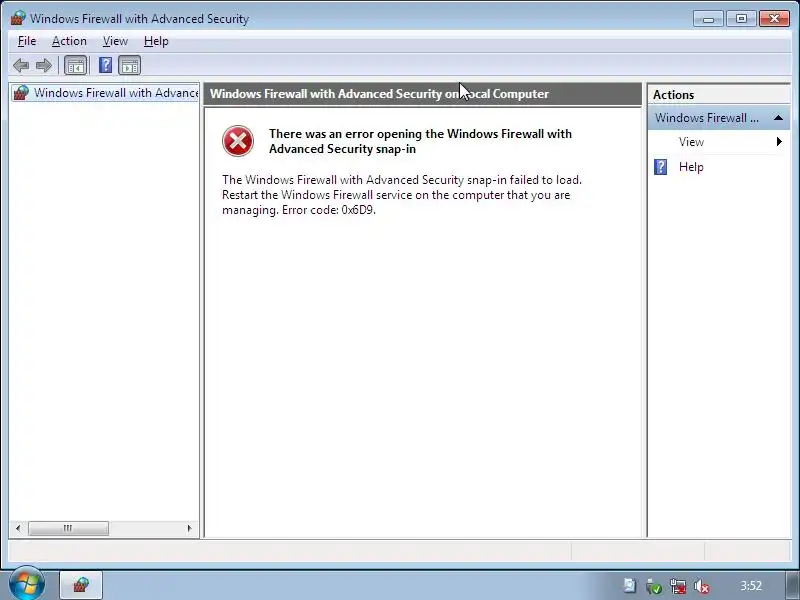
Task: Toggle the Show/Hide Console Tree toolbar button
Action: tap(76, 65)
